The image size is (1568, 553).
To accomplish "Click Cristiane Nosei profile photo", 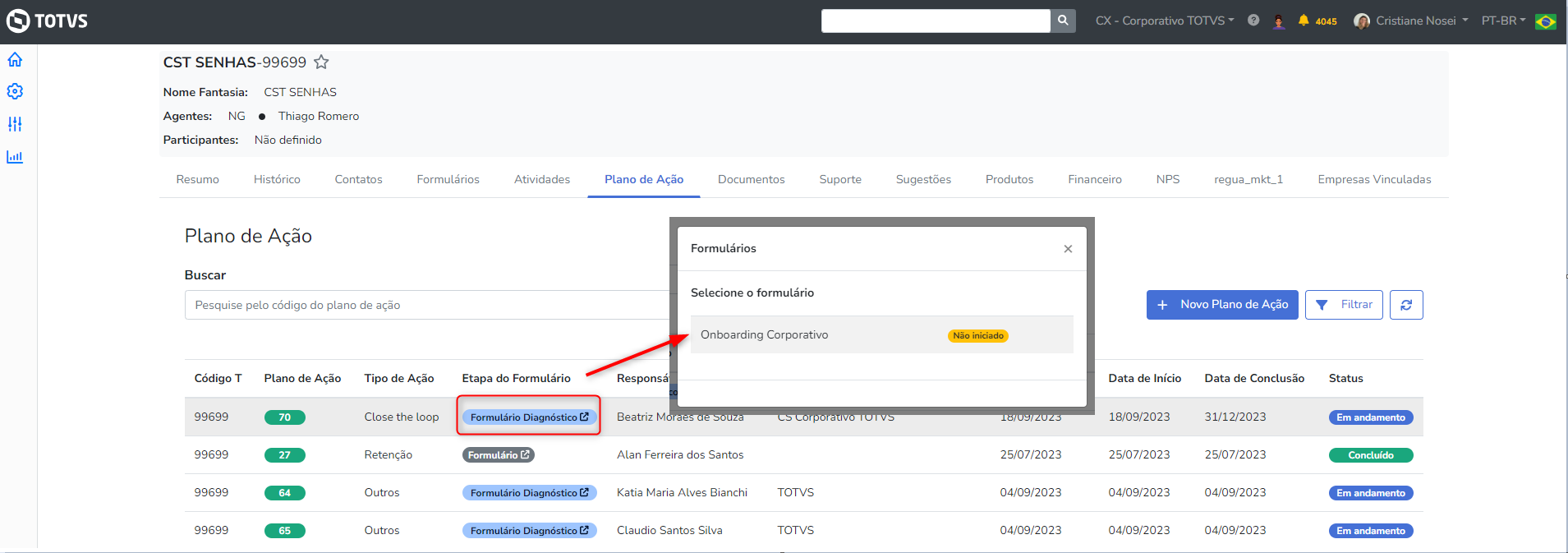I will pyautogui.click(x=1362, y=21).
